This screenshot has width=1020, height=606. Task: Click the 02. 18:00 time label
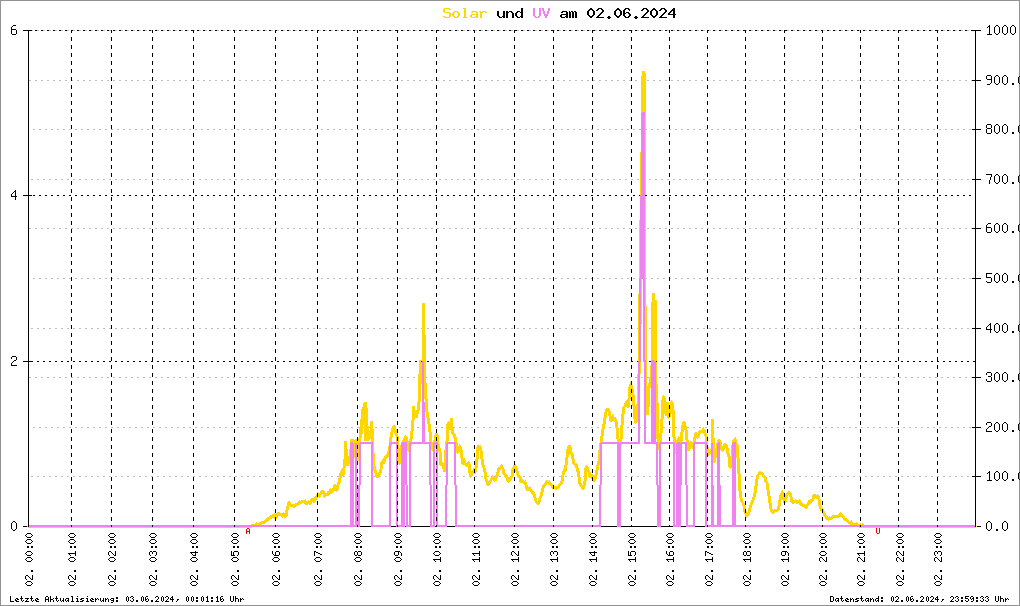tap(747, 560)
